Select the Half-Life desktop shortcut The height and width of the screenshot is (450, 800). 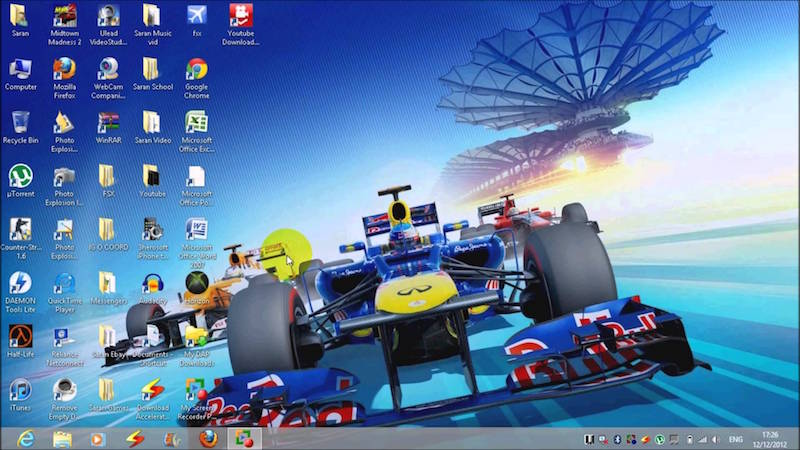point(20,341)
